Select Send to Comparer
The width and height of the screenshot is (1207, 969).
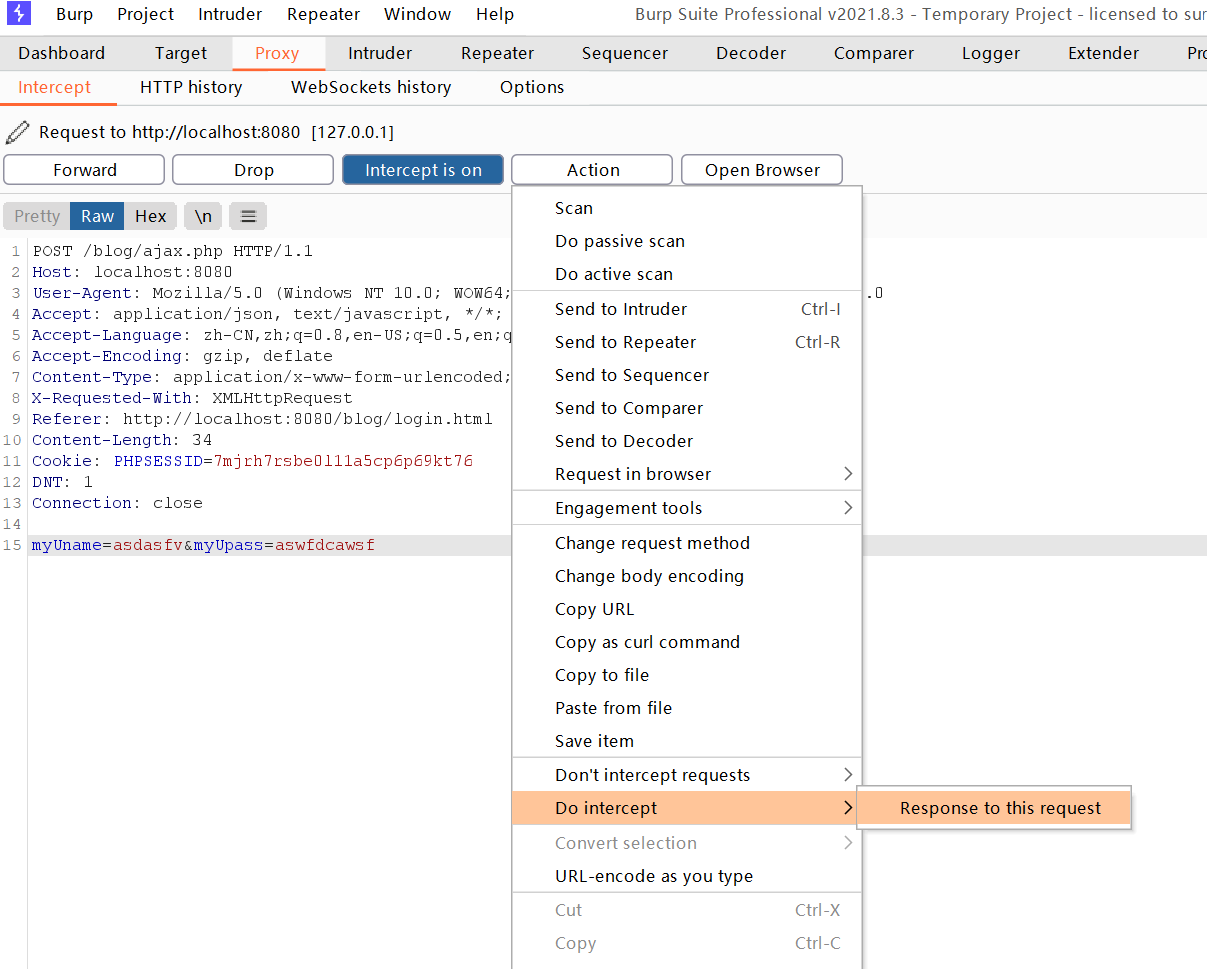[687, 408]
